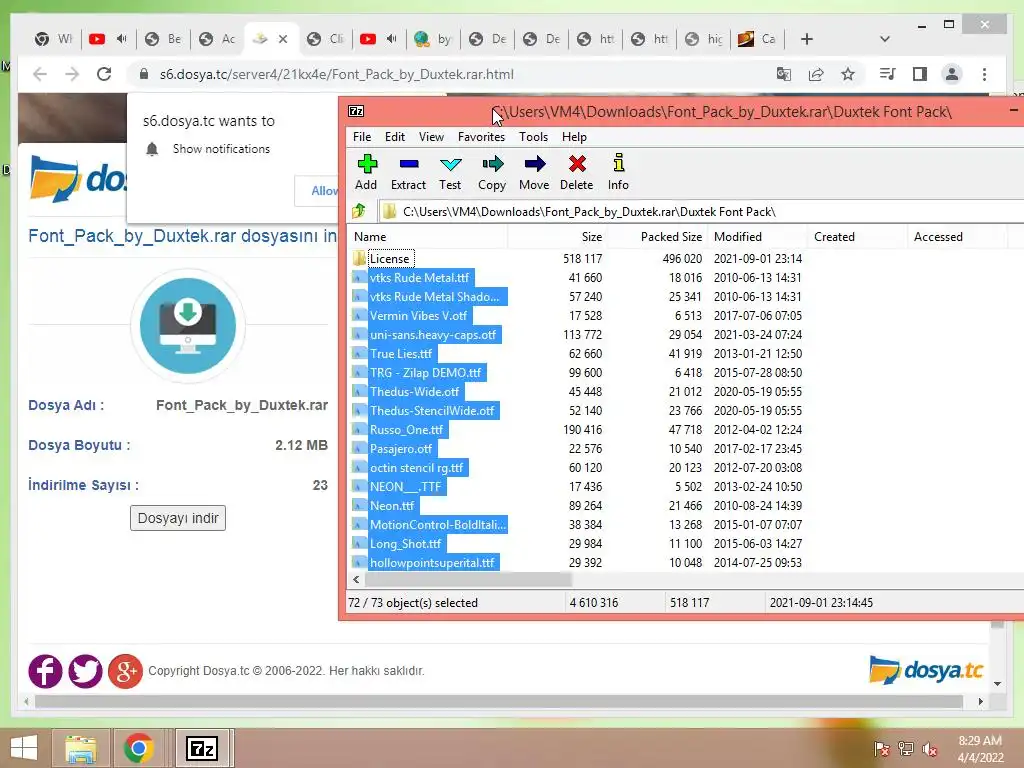Select file vtks Rude Metal.ttf
The height and width of the screenshot is (768, 1024).
(419, 278)
